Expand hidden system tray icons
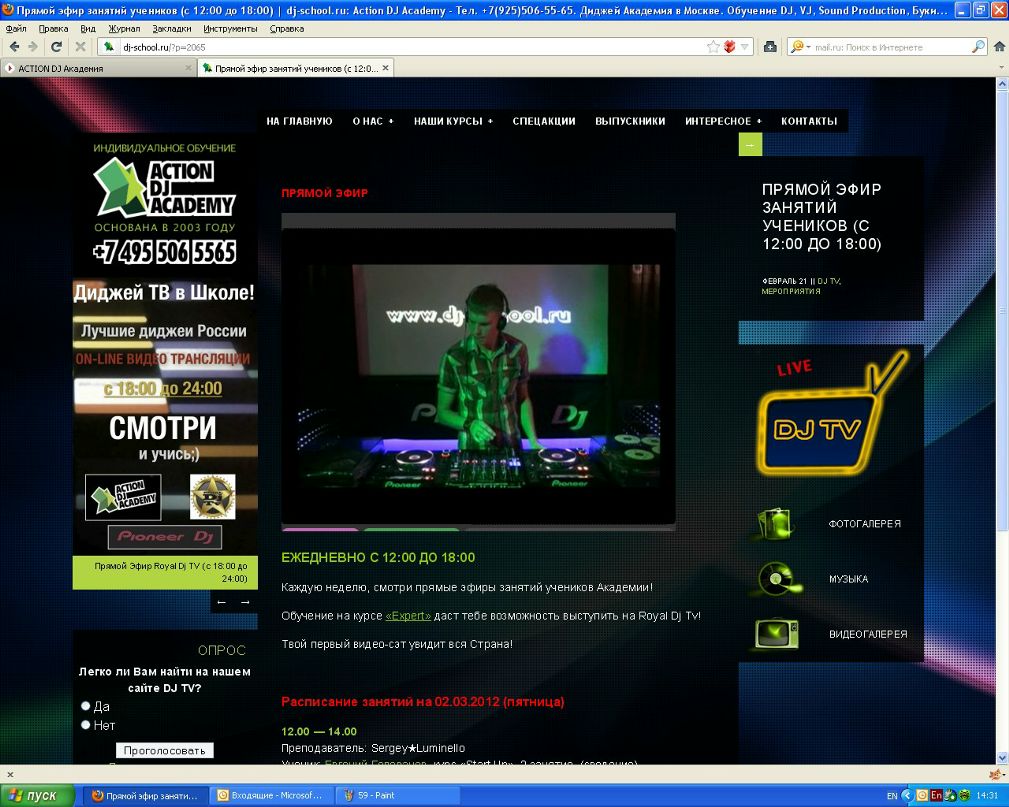 (x=906, y=795)
